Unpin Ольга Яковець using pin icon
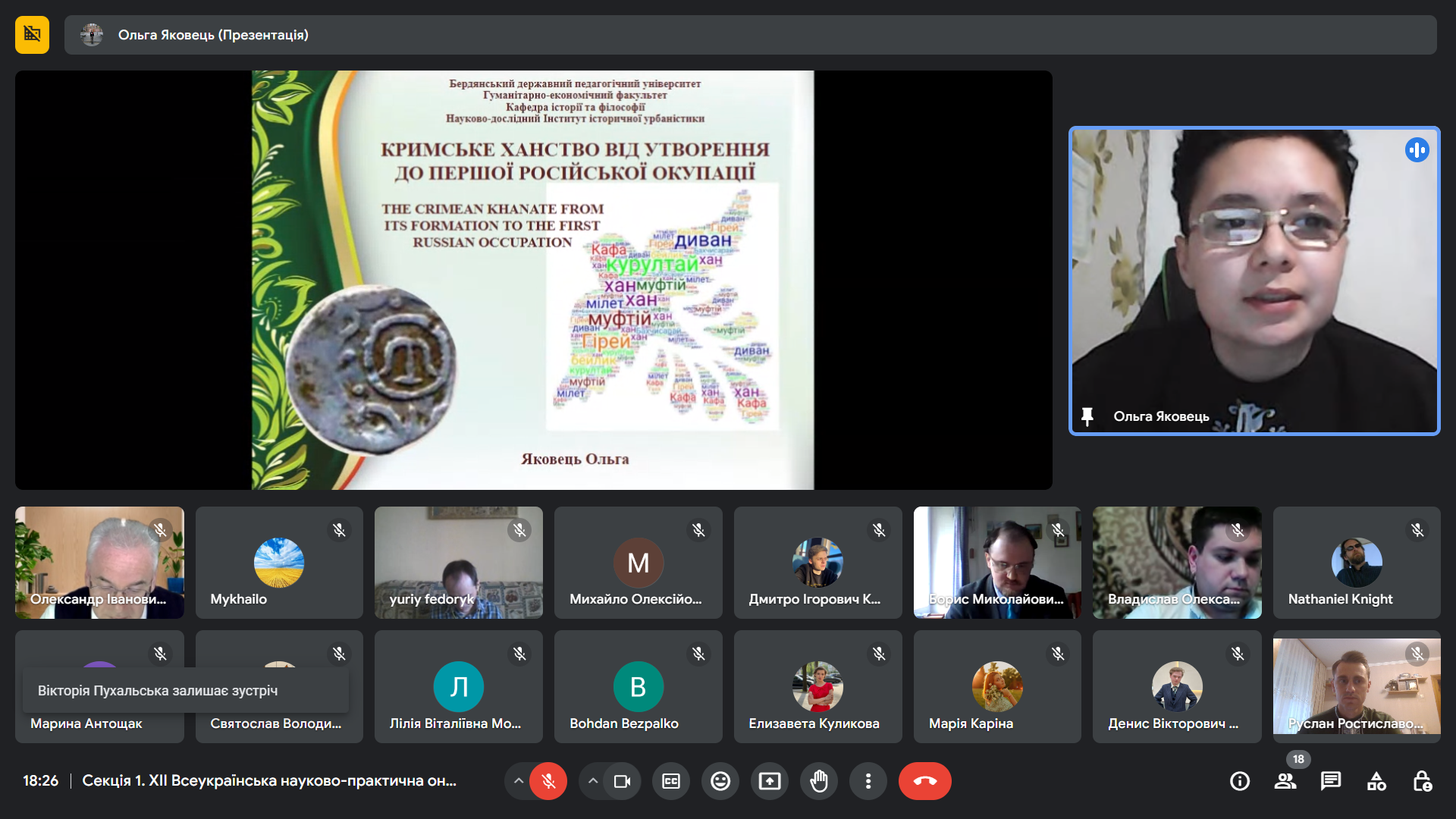The width and height of the screenshot is (1456, 819). pyautogui.click(x=1087, y=416)
